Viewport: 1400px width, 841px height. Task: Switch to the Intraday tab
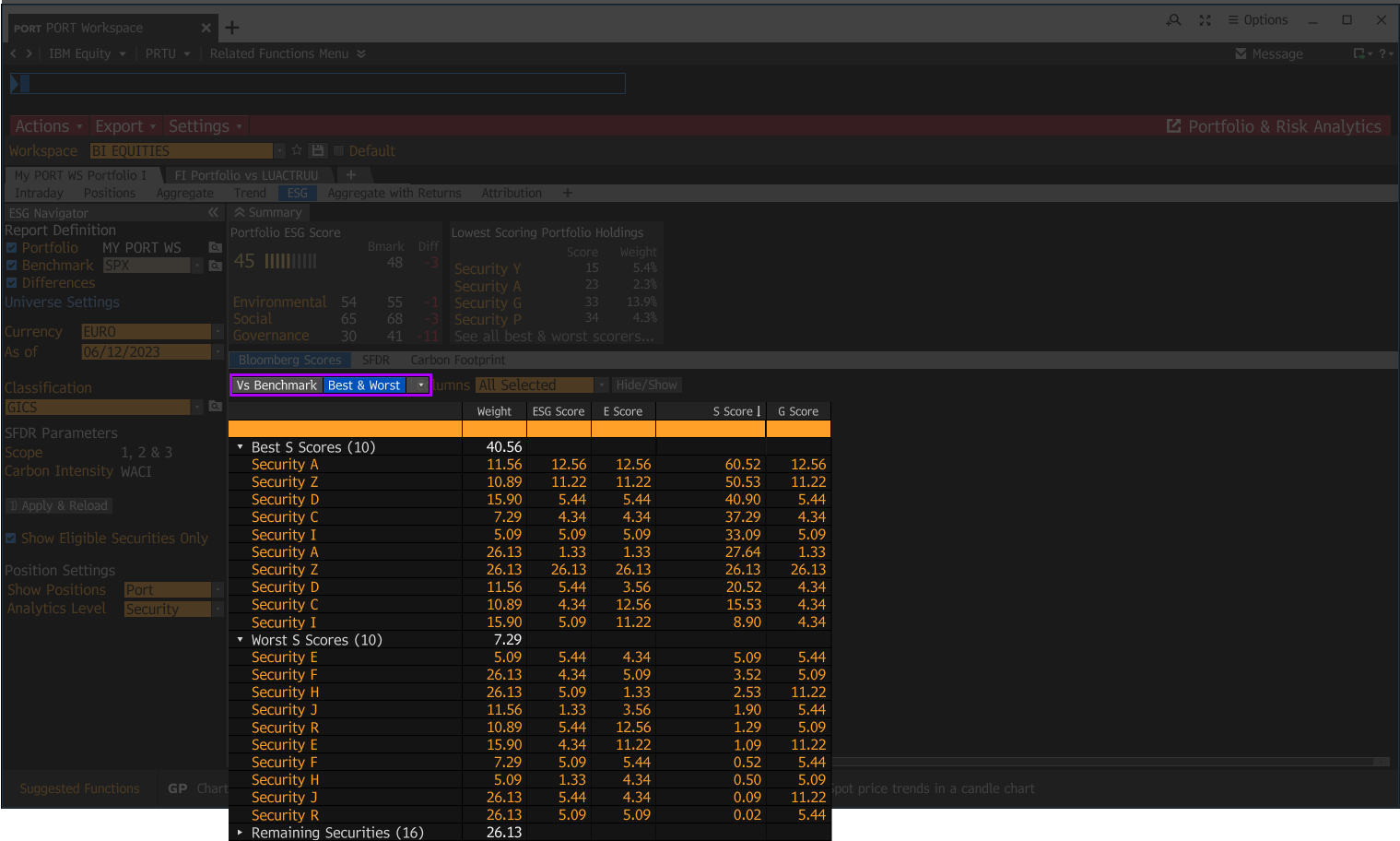[x=40, y=193]
